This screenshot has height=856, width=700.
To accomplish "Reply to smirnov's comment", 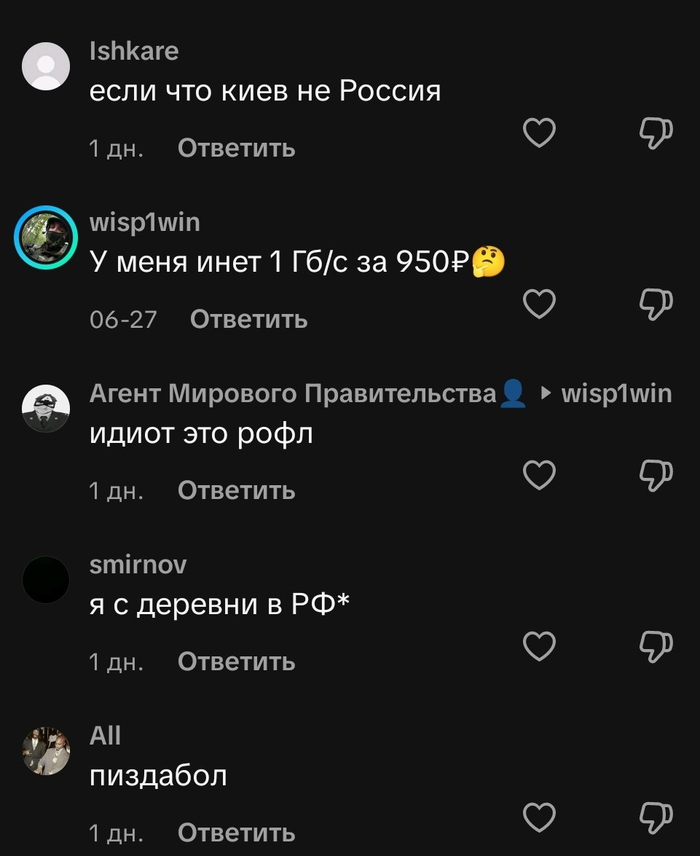I will click(236, 661).
